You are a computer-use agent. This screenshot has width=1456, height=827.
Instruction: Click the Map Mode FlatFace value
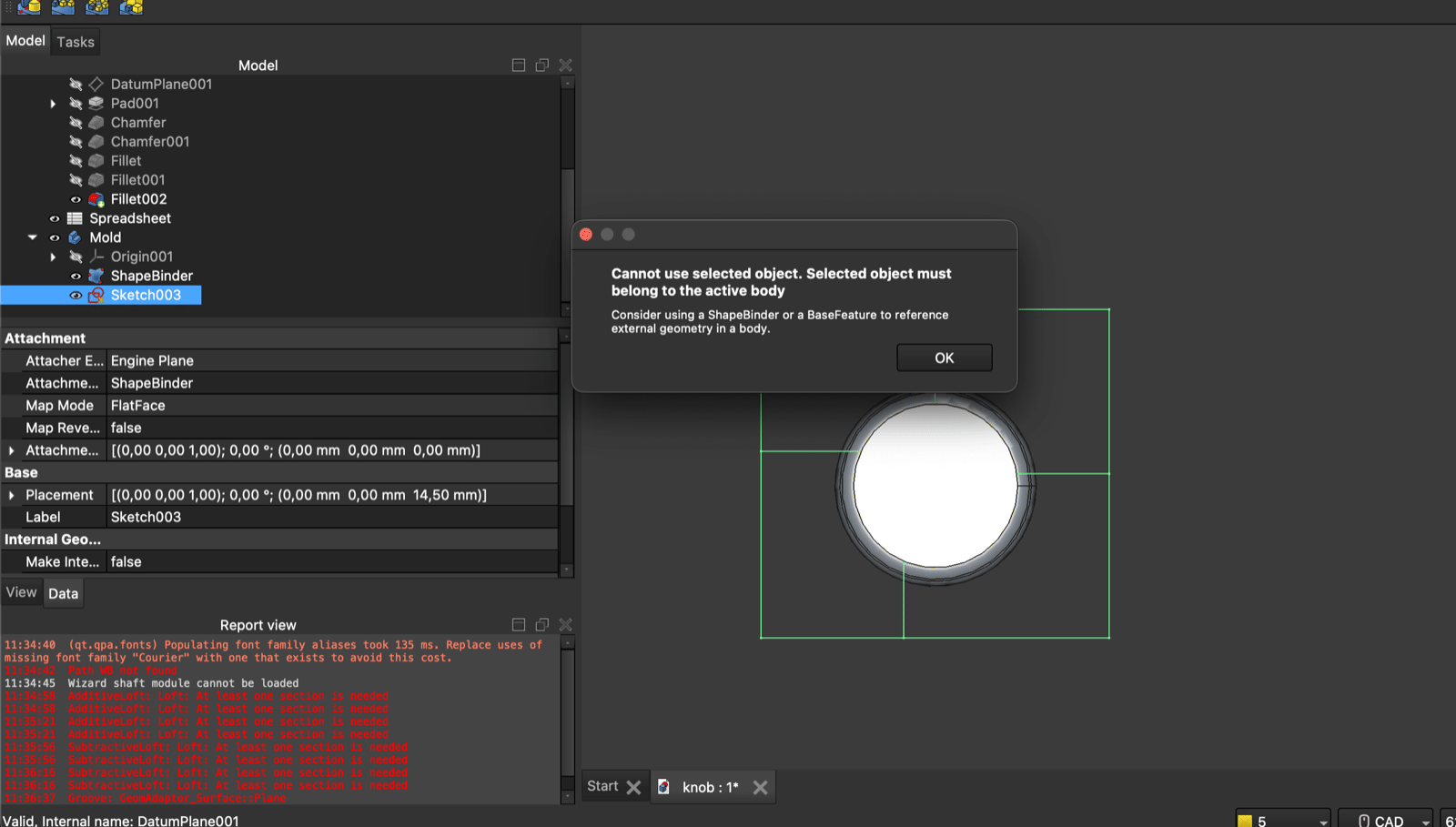[332, 406]
